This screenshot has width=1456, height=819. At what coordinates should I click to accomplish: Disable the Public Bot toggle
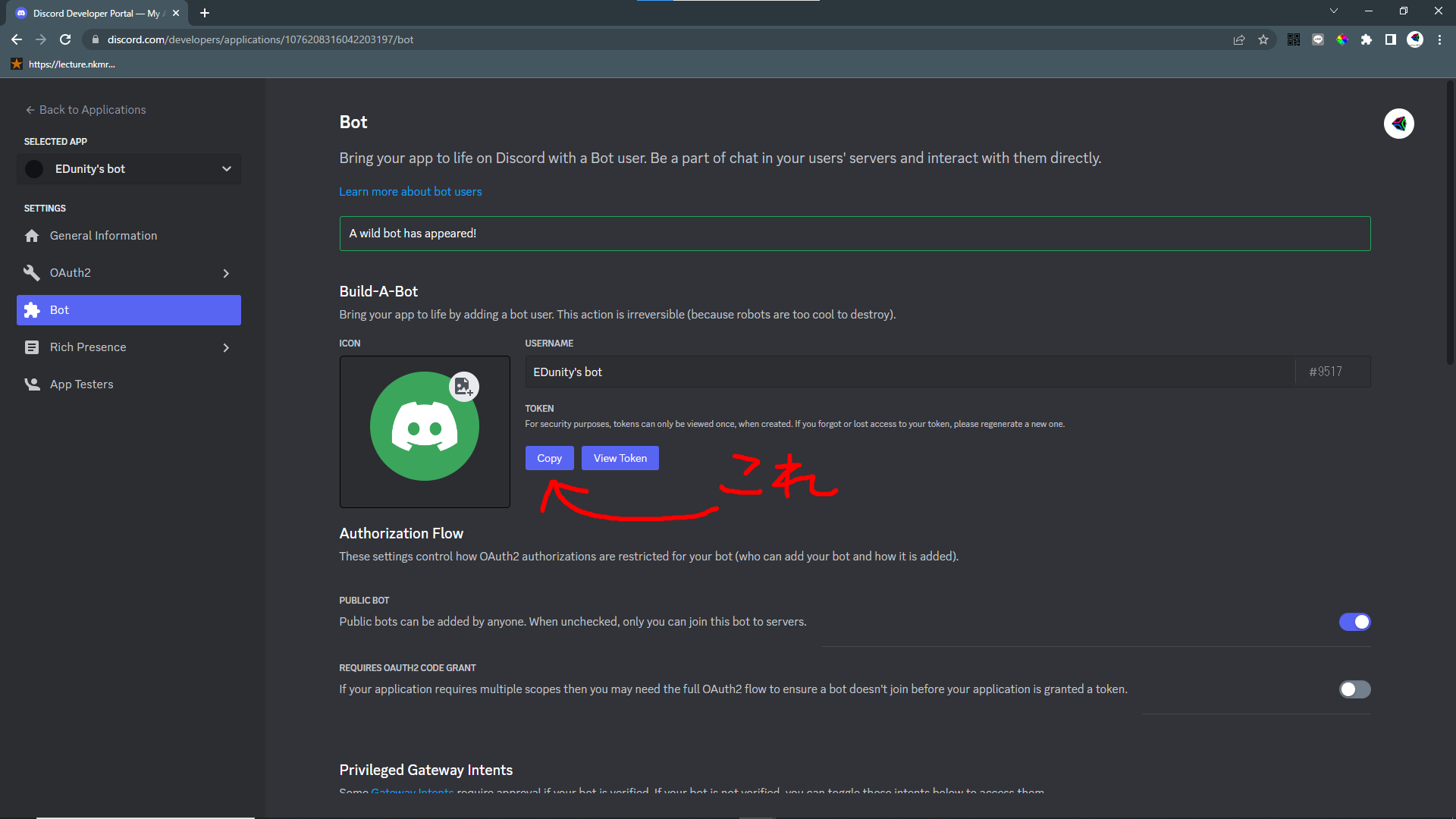(x=1354, y=622)
